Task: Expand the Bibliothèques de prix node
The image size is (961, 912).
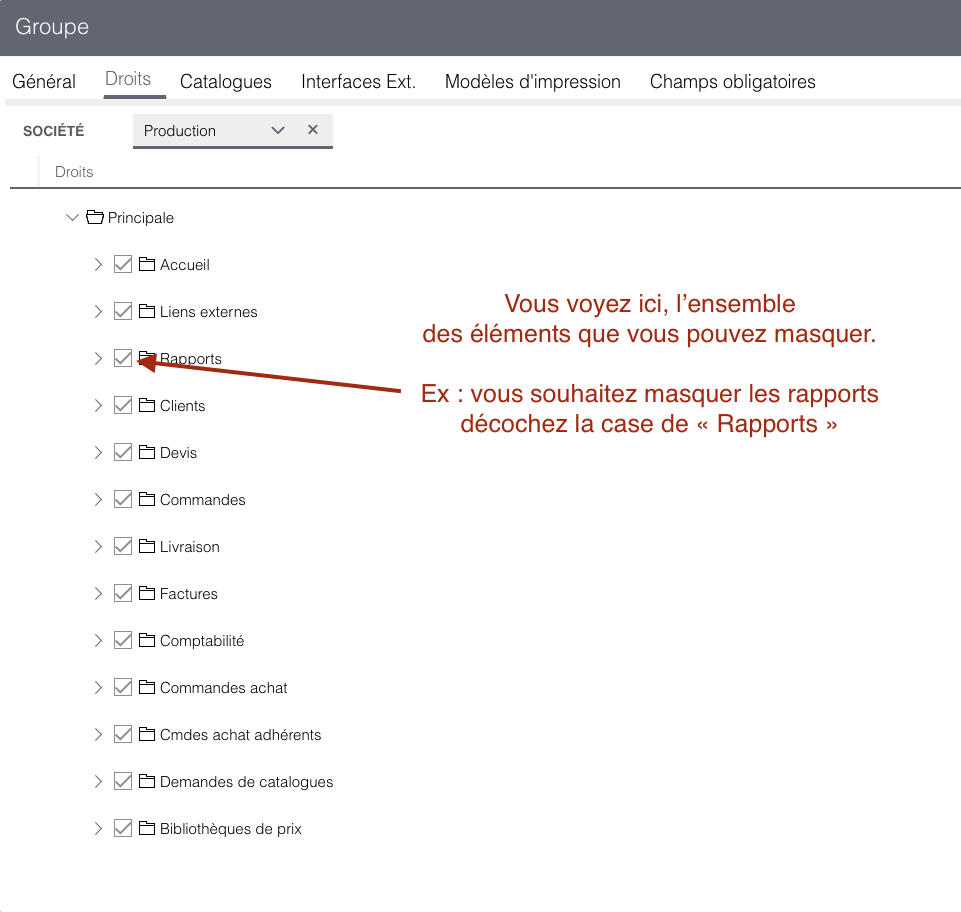Action: tap(98, 828)
